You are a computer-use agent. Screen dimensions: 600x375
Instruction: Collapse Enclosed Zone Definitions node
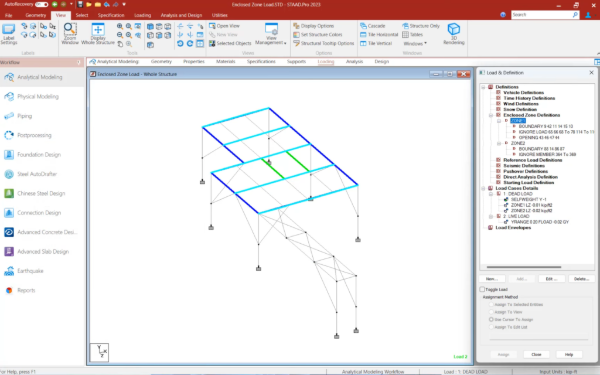(491, 115)
